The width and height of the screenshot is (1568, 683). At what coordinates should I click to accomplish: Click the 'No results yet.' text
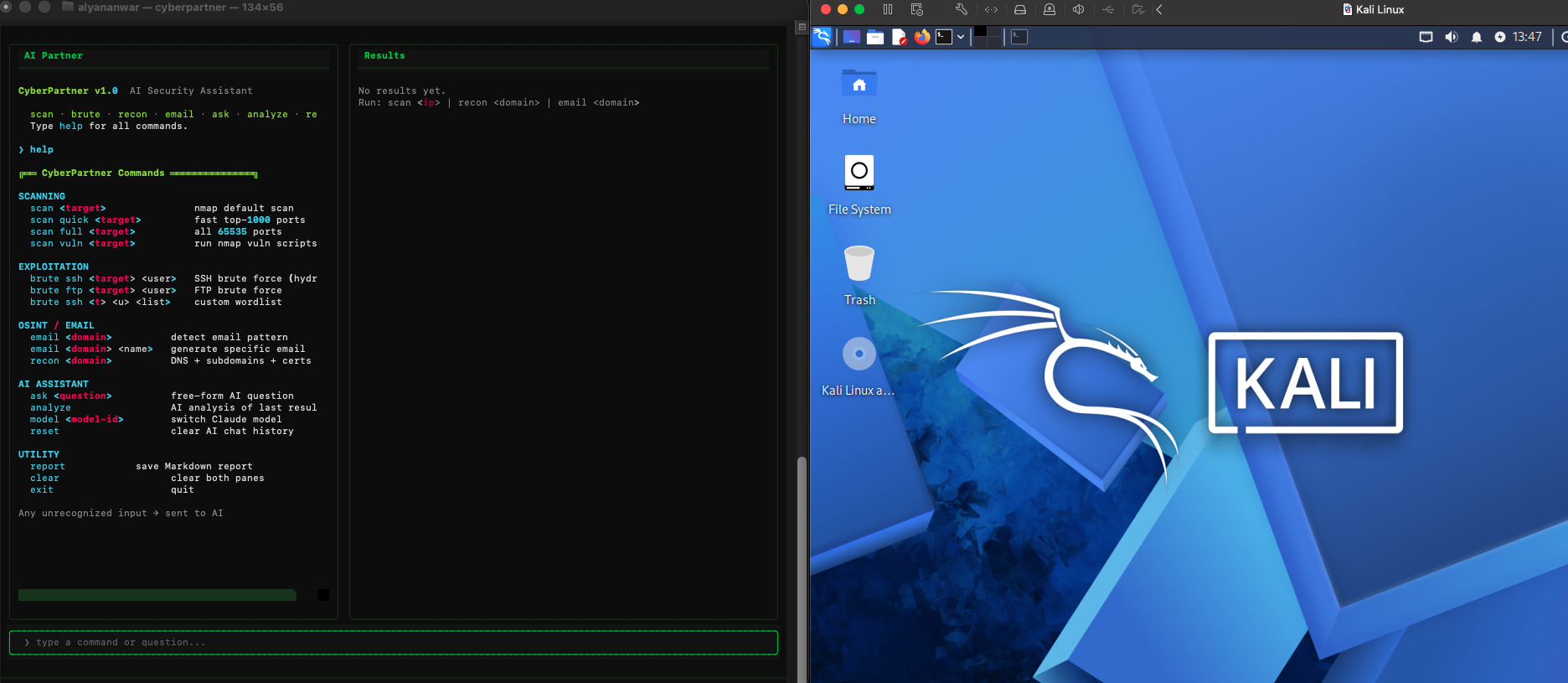click(x=402, y=91)
